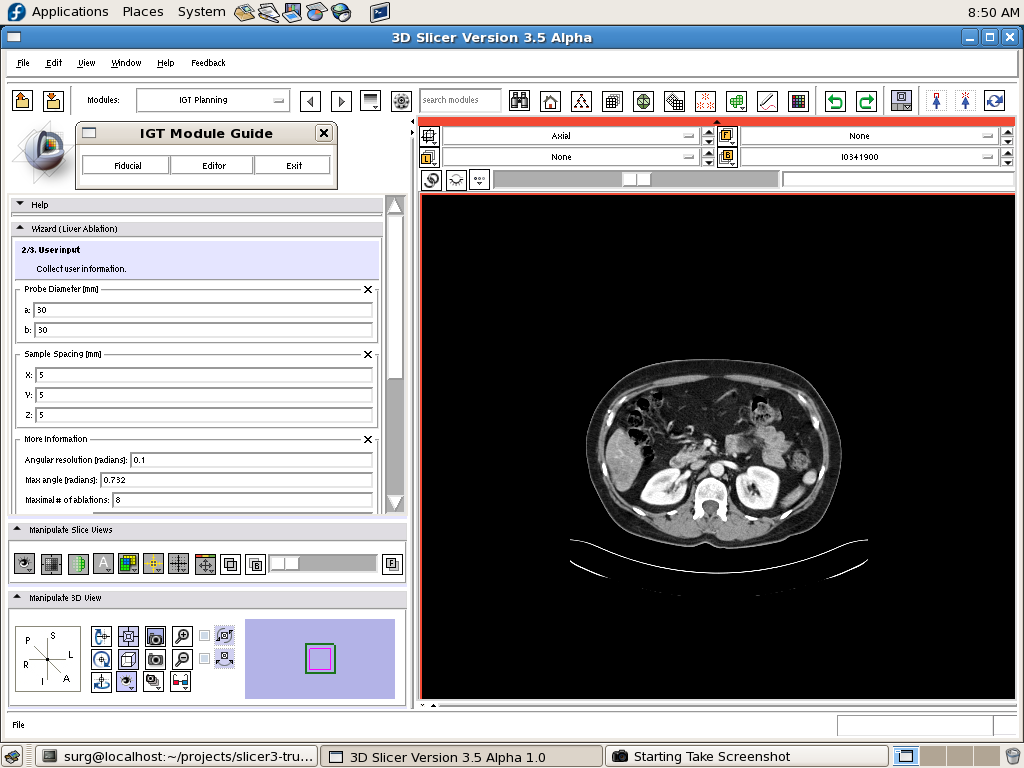1024x768 pixels.
Task: Collapse the Manipulate Slice Views section
Action: click(19, 530)
